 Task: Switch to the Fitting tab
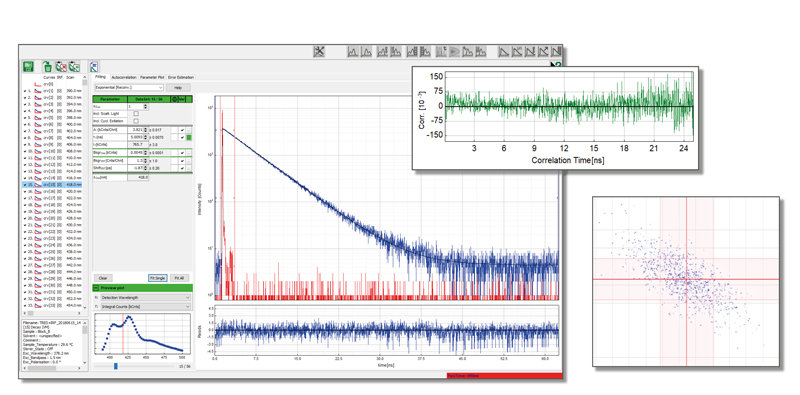click(x=101, y=77)
